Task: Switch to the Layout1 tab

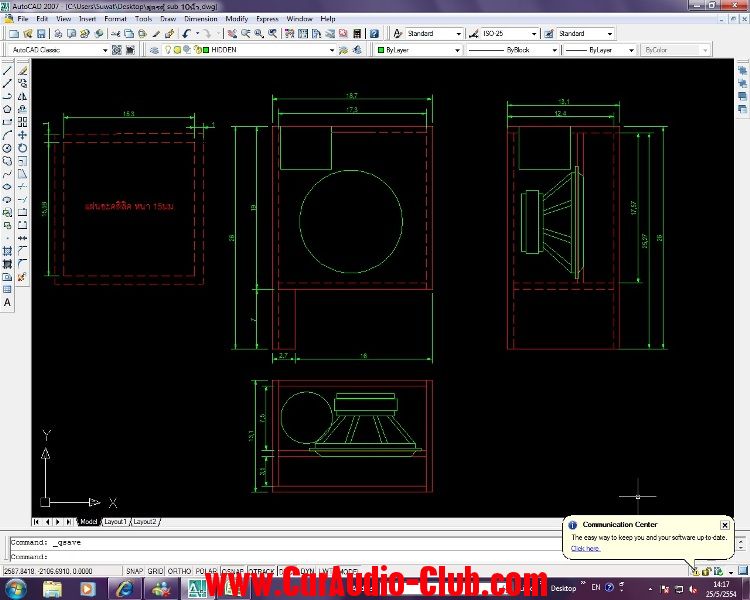Action: [x=115, y=522]
